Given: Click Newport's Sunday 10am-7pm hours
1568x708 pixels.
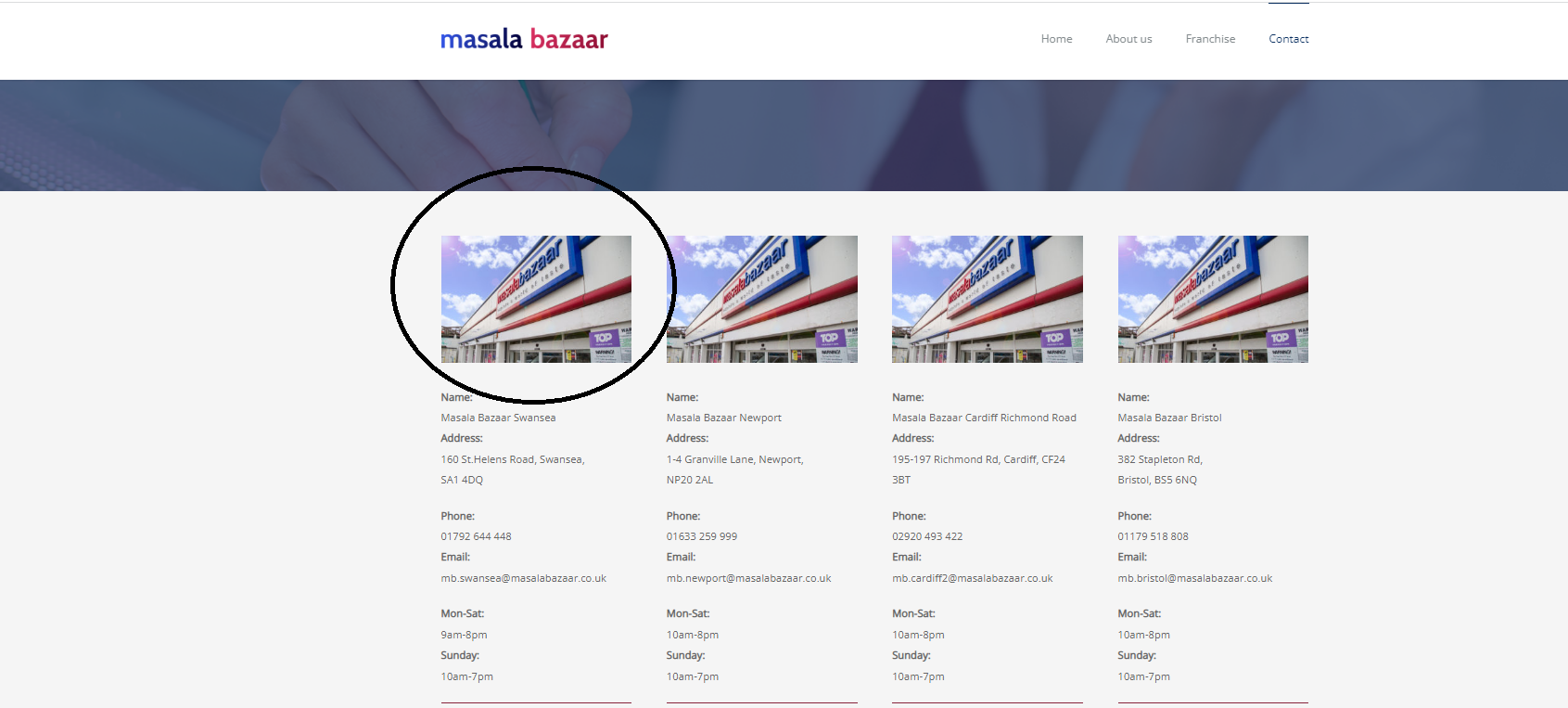Looking at the screenshot, I should pyautogui.click(x=693, y=676).
